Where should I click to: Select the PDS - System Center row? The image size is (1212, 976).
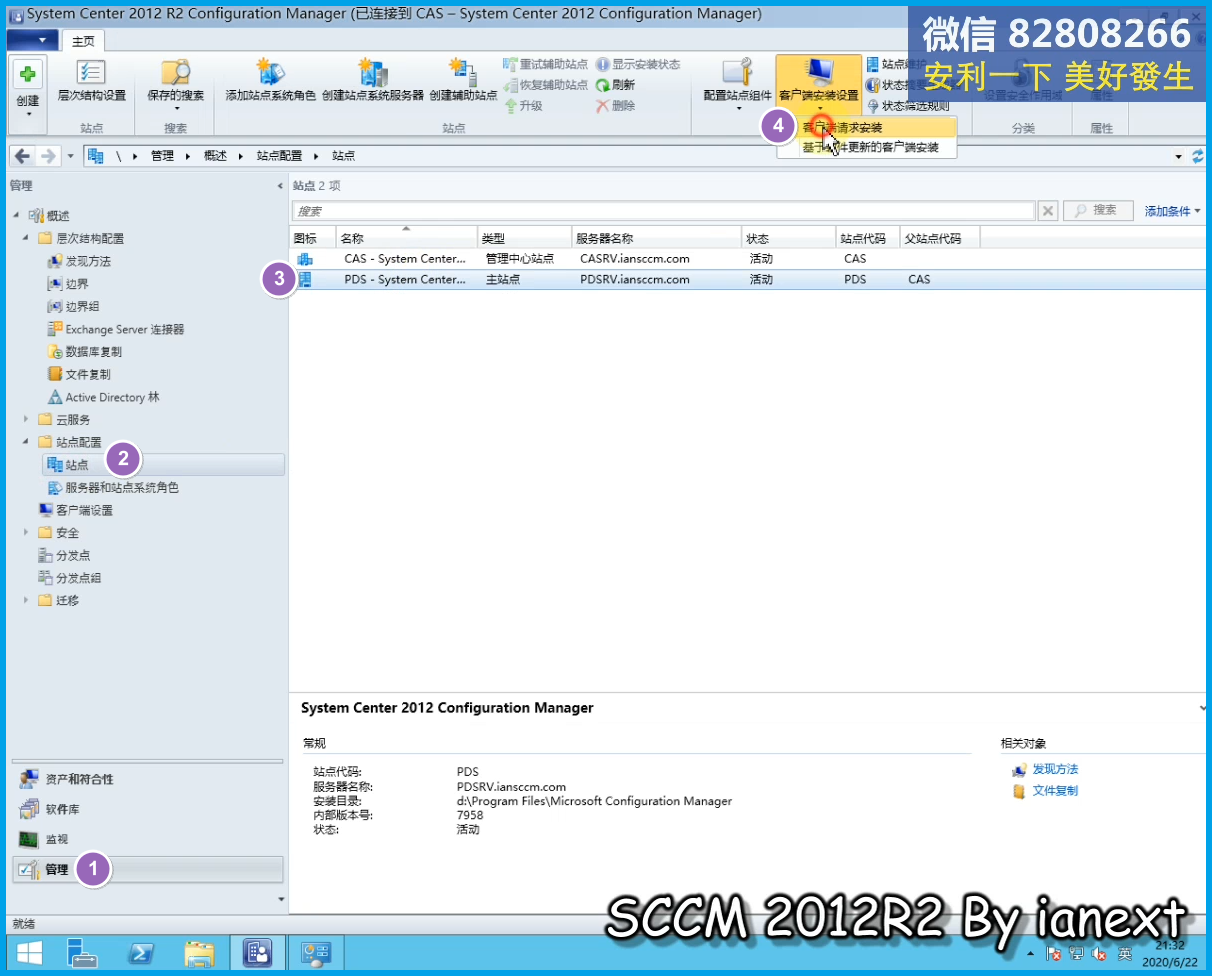tap(748, 280)
